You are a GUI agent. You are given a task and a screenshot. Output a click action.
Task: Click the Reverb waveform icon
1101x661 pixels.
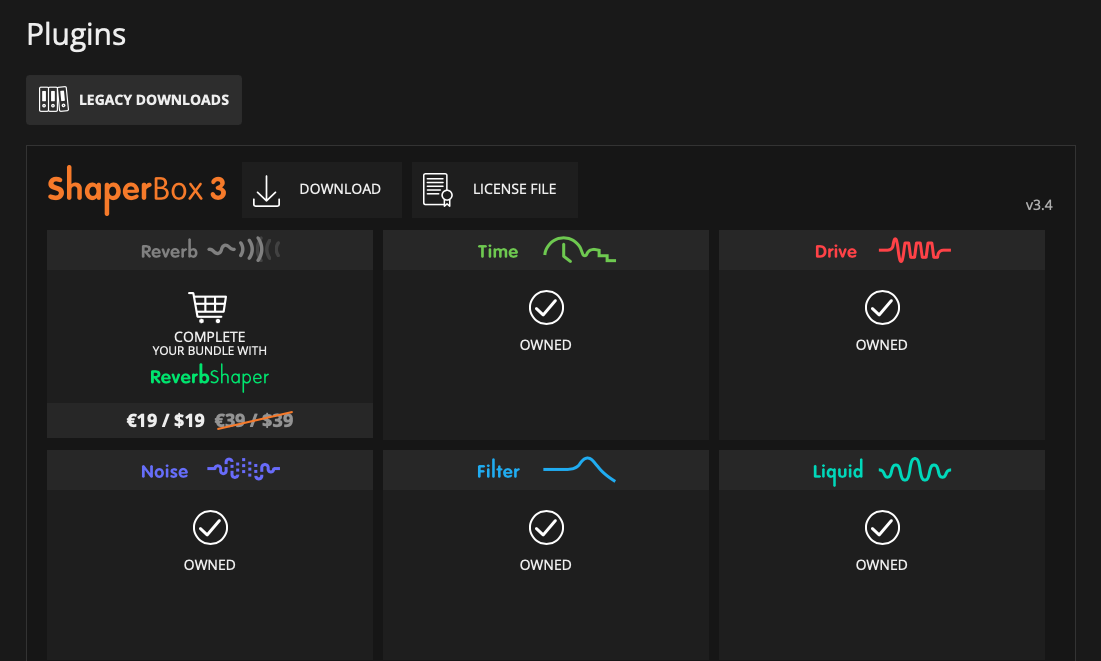(x=244, y=249)
